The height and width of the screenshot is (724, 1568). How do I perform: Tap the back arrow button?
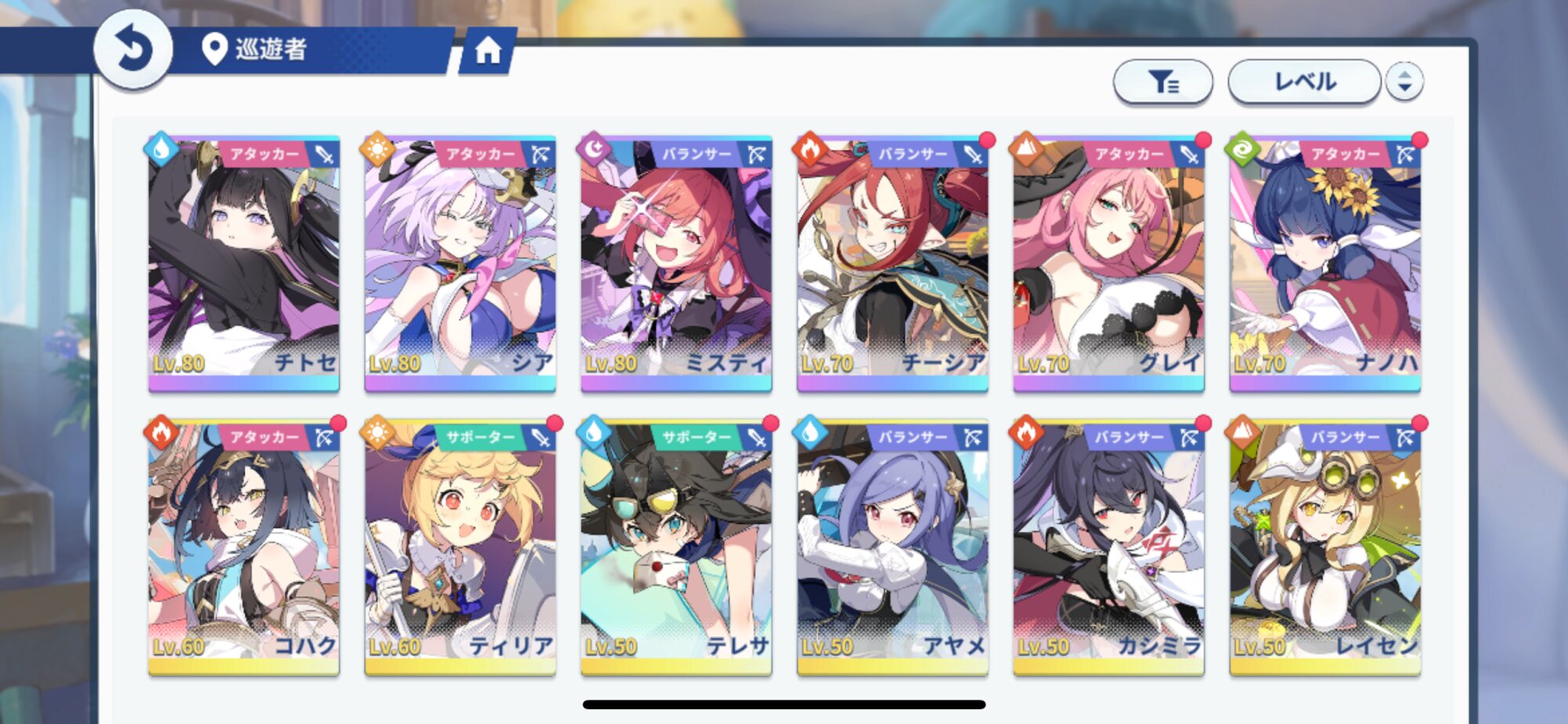[x=133, y=49]
